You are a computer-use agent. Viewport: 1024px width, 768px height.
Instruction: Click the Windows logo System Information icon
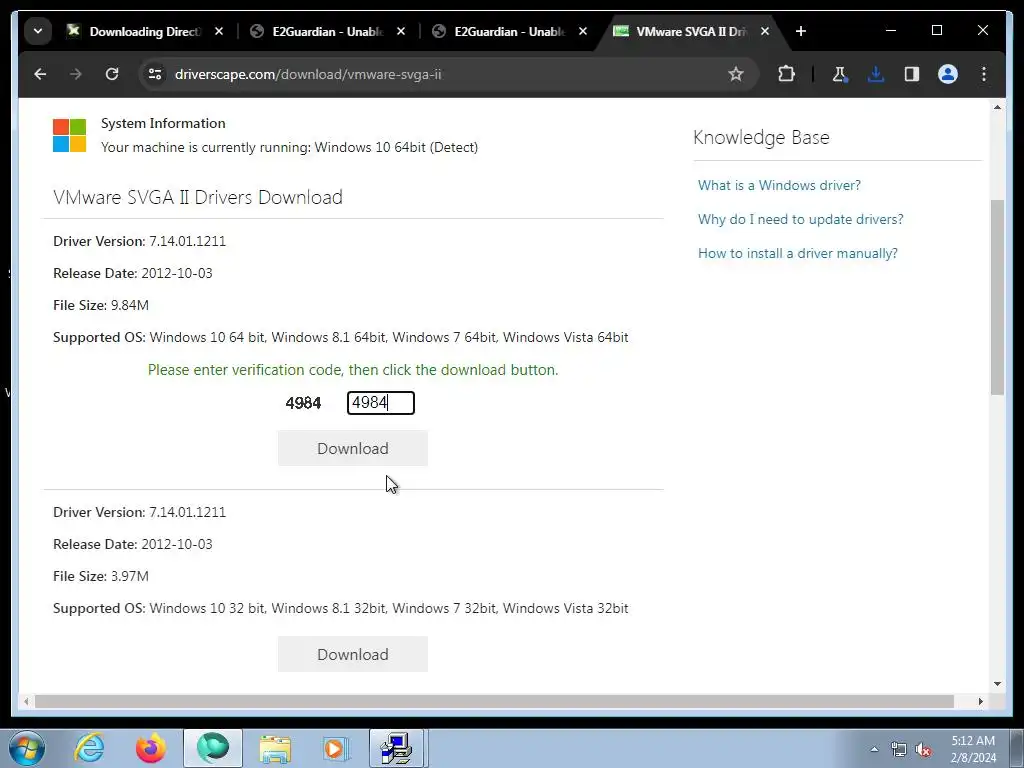(69, 135)
